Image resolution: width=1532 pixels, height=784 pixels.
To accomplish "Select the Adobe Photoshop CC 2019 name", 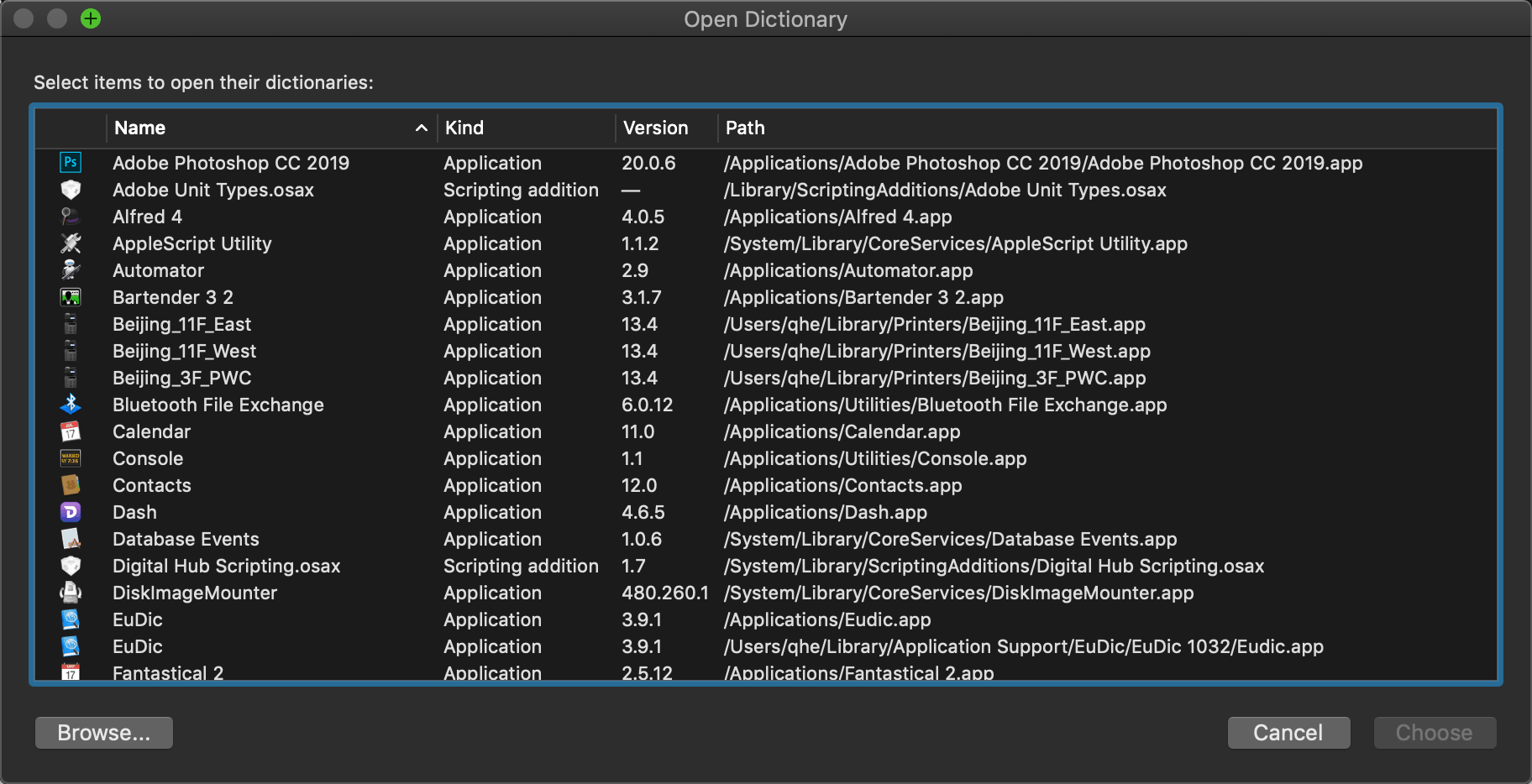I will point(231,163).
